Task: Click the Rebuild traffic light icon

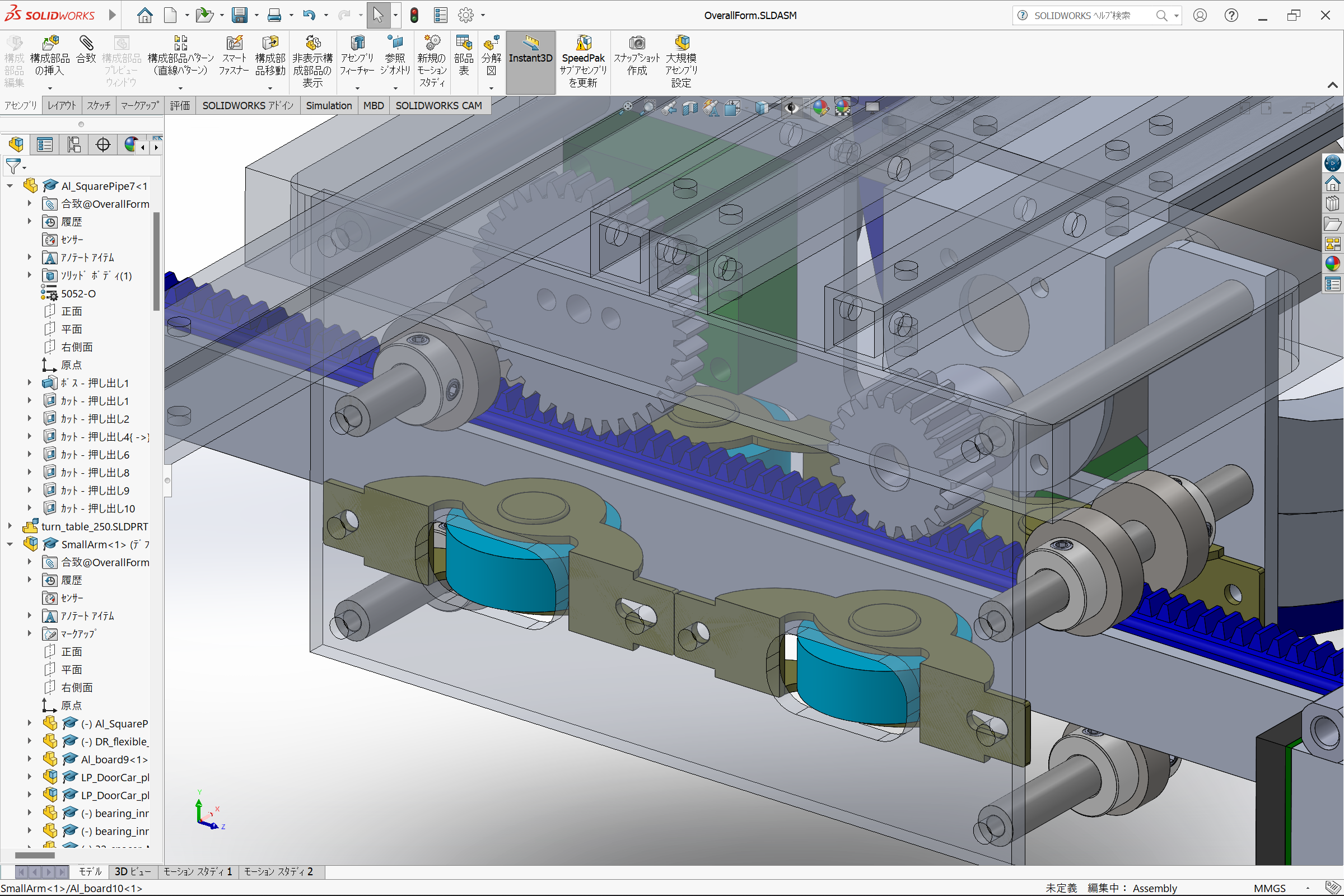Action: click(x=415, y=15)
